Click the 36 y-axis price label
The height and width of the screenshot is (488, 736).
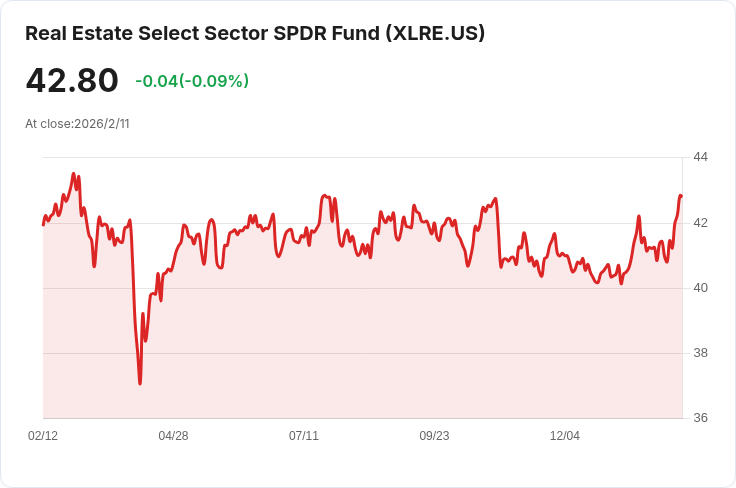click(700, 418)
